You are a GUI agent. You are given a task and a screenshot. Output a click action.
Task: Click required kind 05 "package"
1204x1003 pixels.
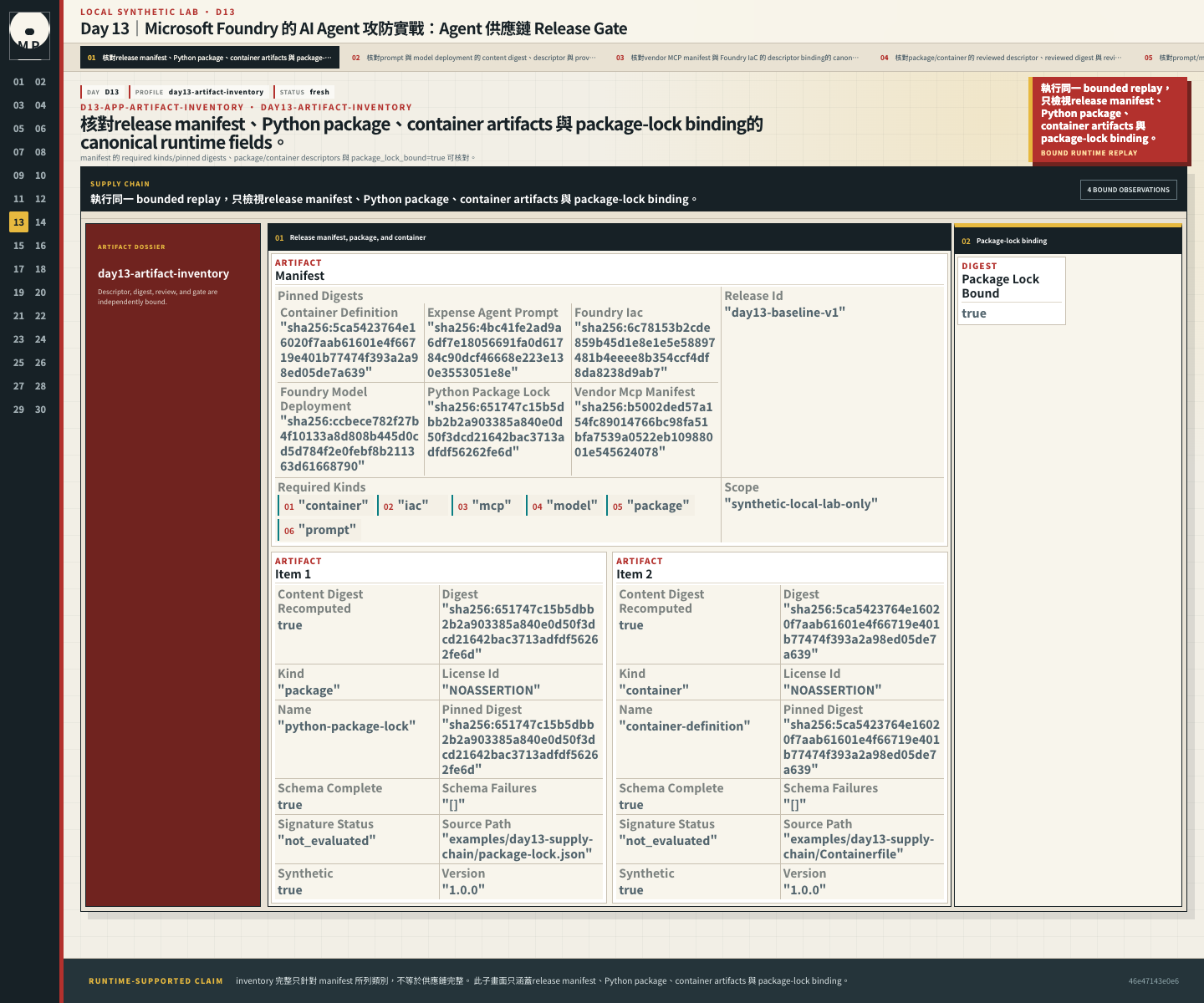650,506
